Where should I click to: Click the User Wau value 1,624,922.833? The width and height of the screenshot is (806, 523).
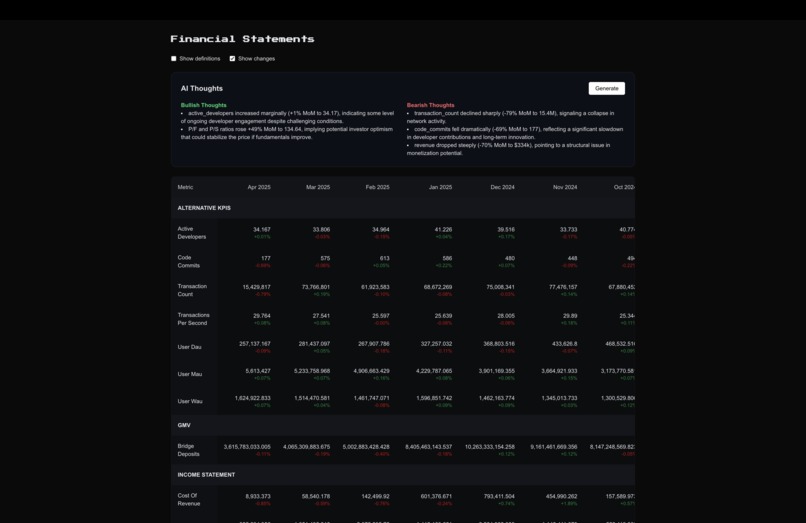pos(253,398)
